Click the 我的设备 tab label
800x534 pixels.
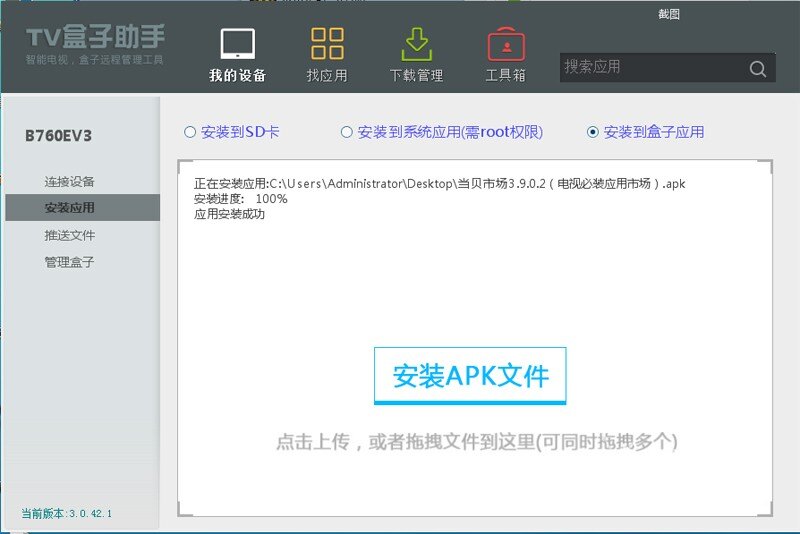(238, 75)
